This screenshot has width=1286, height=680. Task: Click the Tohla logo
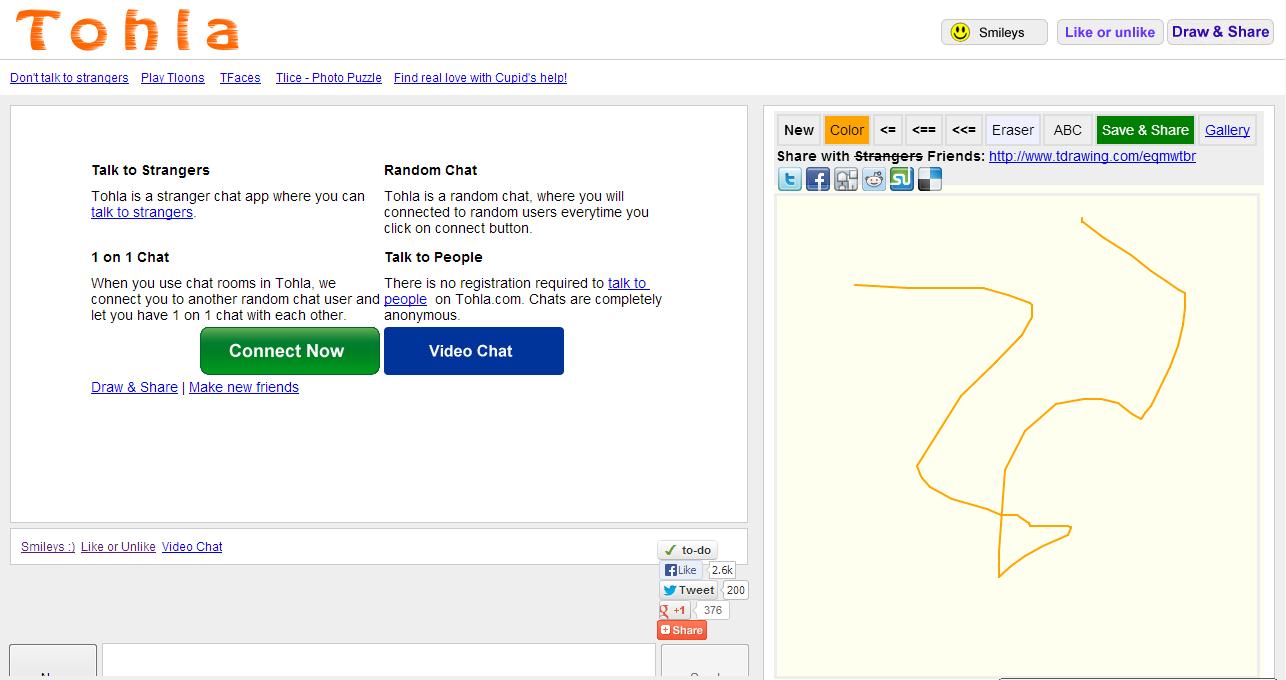pos(127,30)
